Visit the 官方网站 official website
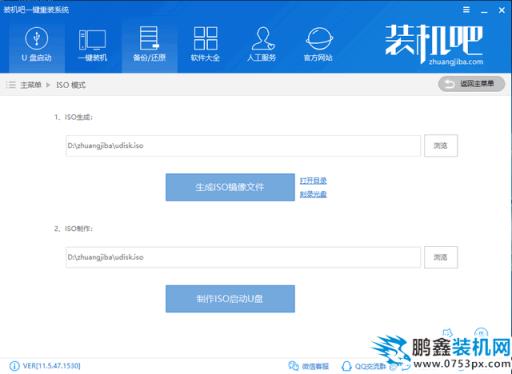This screenshot has height=374, width=512. [318, 45]
